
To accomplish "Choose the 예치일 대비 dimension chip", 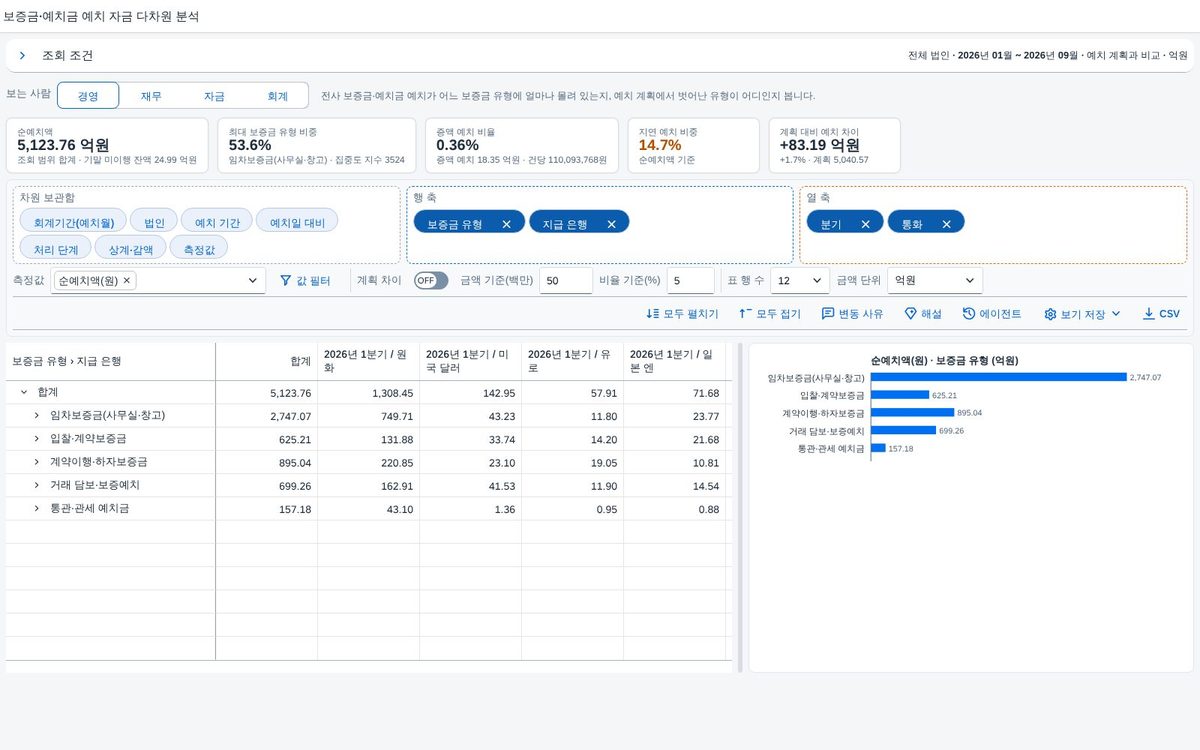I will tap(297, 220).
